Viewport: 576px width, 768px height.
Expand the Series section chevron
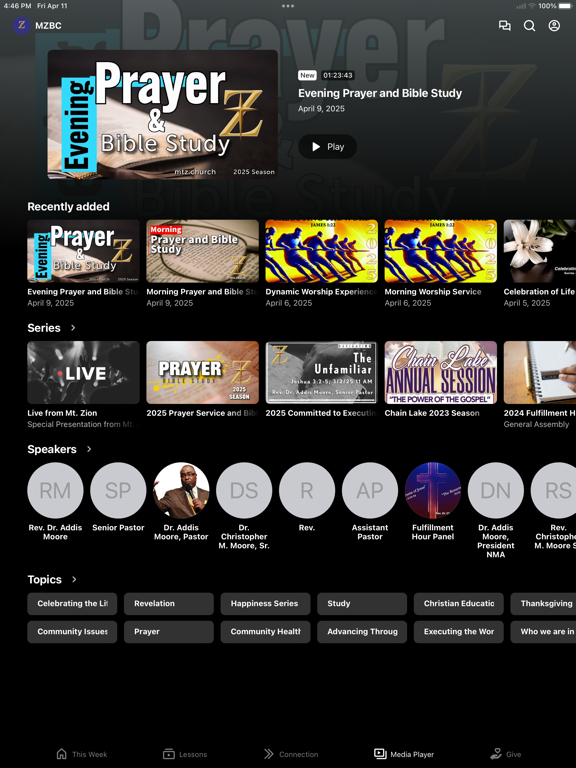click(73, 328)
